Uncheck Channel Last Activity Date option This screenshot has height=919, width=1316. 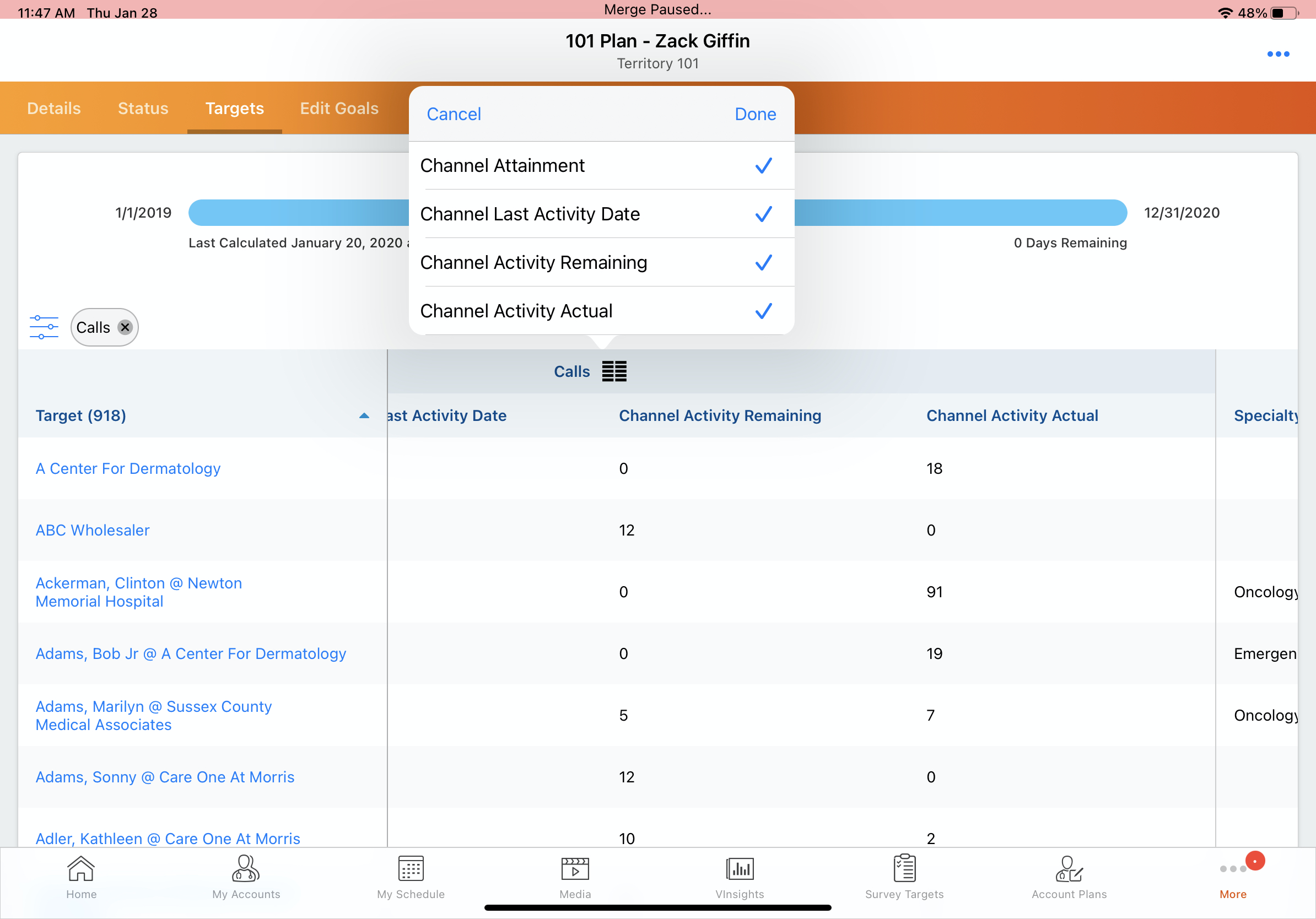763,214
